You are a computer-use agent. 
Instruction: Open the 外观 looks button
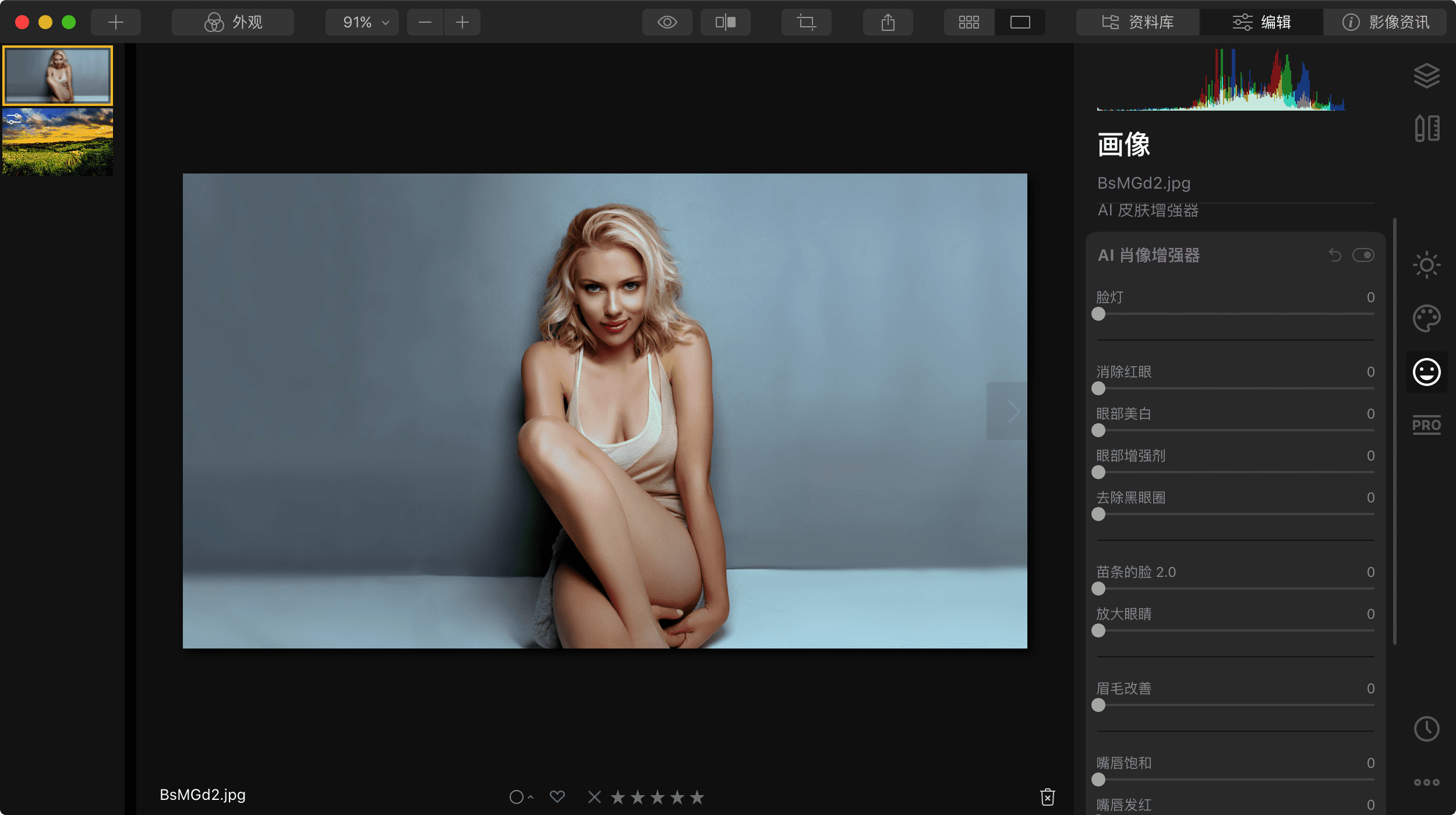pos(233,22)
